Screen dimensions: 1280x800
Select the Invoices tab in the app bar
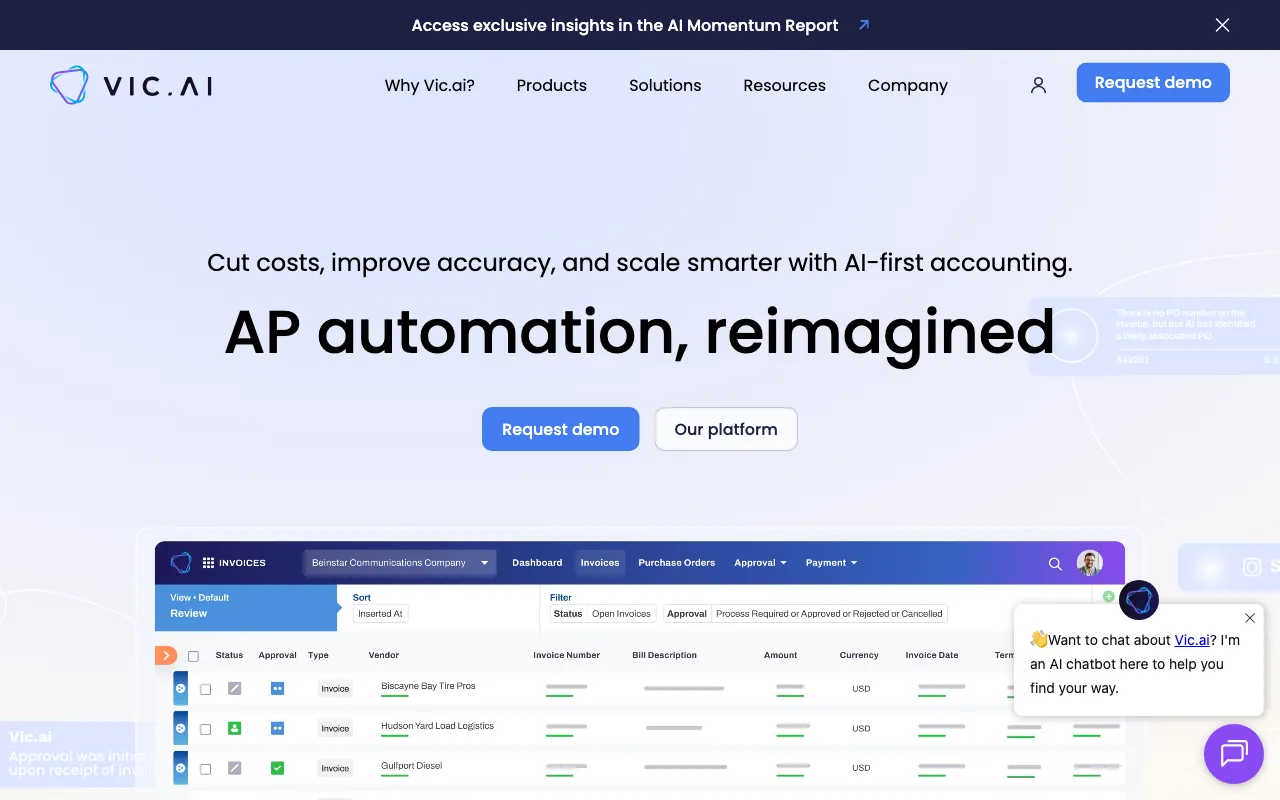pos(600,563)
